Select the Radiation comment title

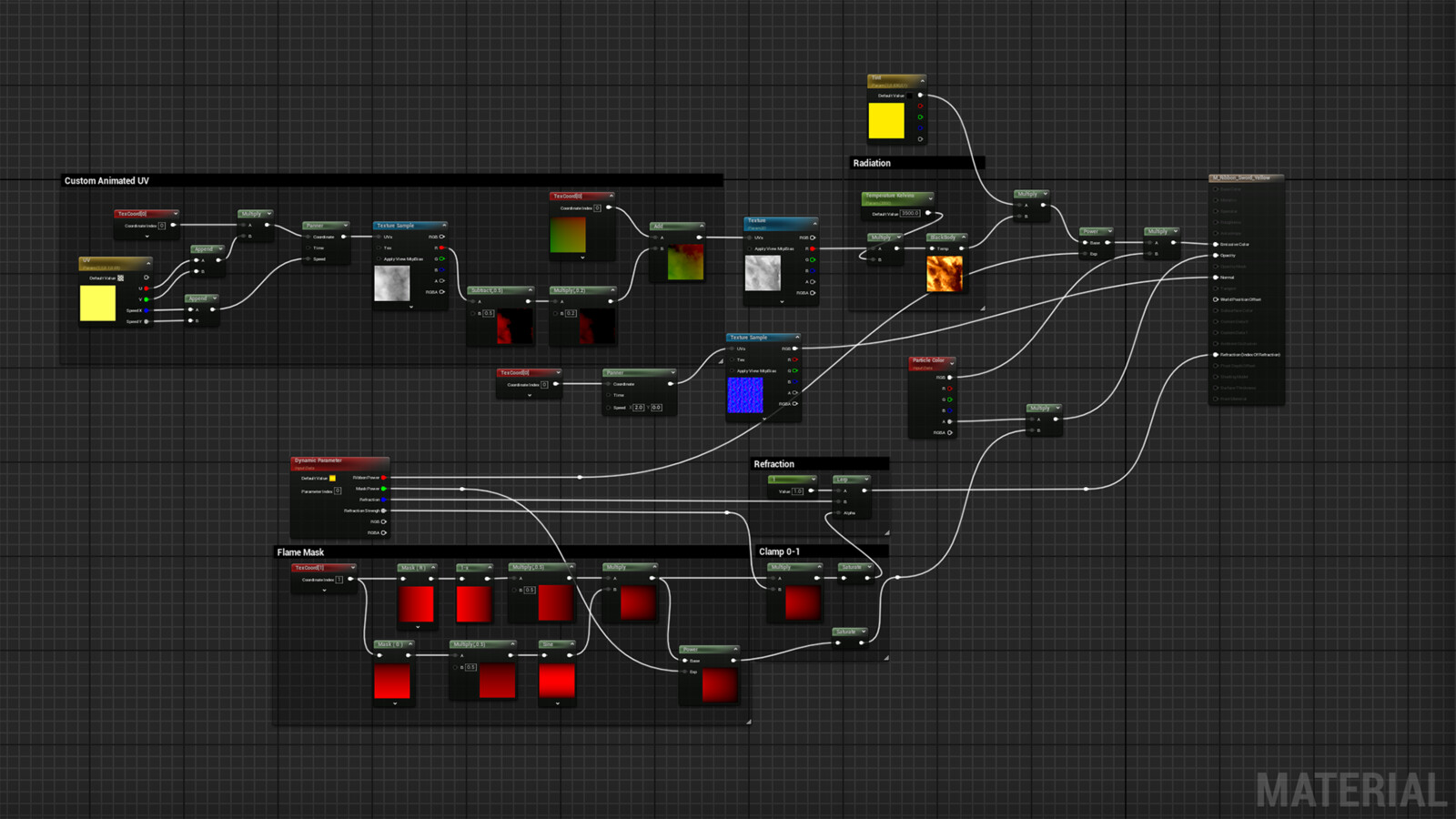872,163
